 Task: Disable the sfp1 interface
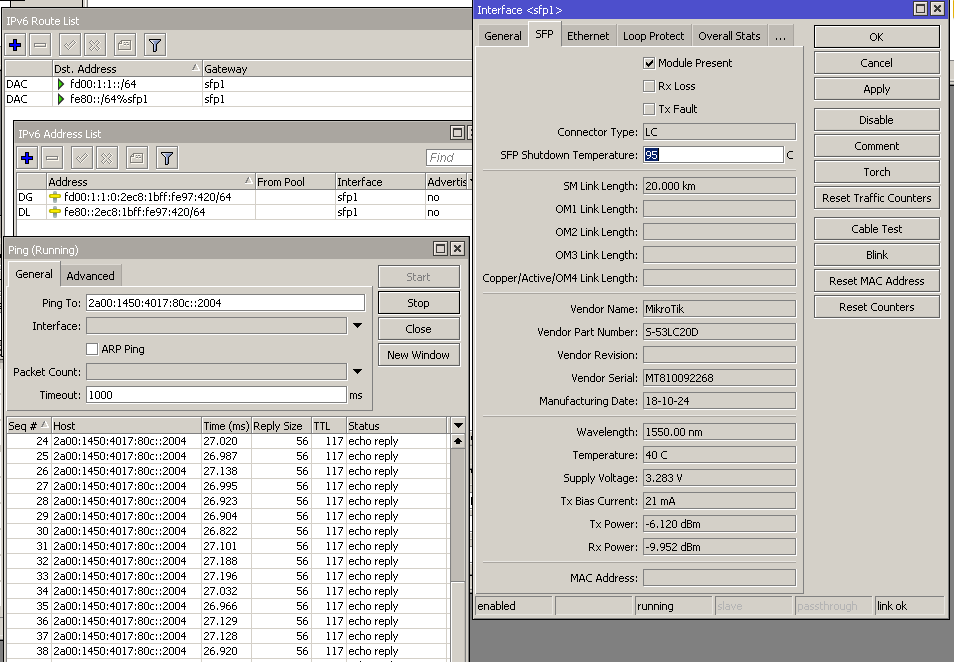tap(877, 120)
